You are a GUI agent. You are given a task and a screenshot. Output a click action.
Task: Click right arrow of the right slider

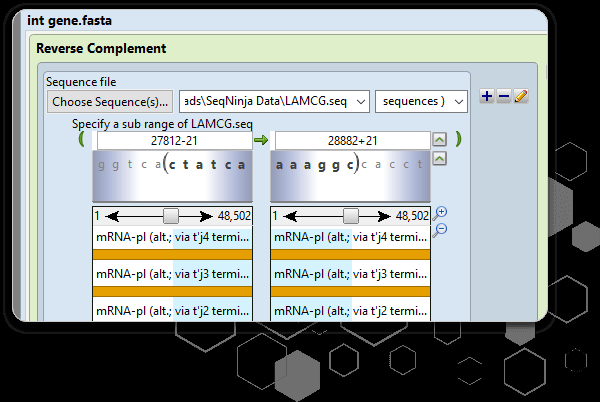coord(384,216)
